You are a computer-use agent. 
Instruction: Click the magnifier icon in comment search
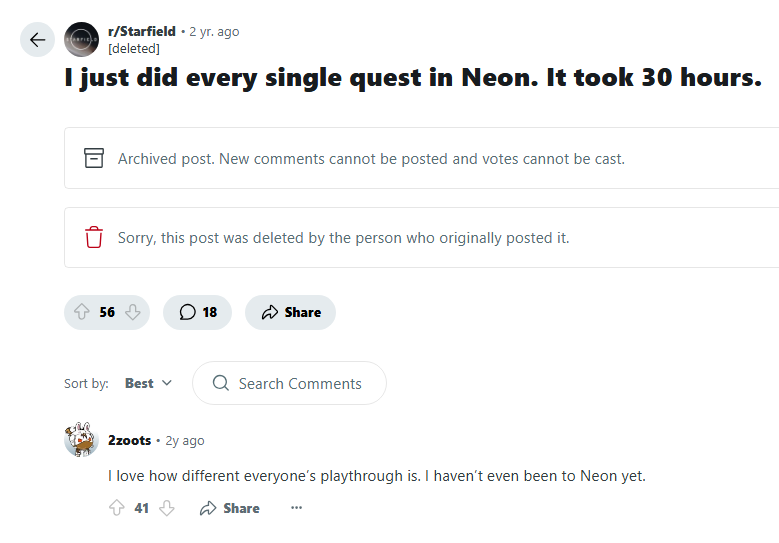click(221, 383)
